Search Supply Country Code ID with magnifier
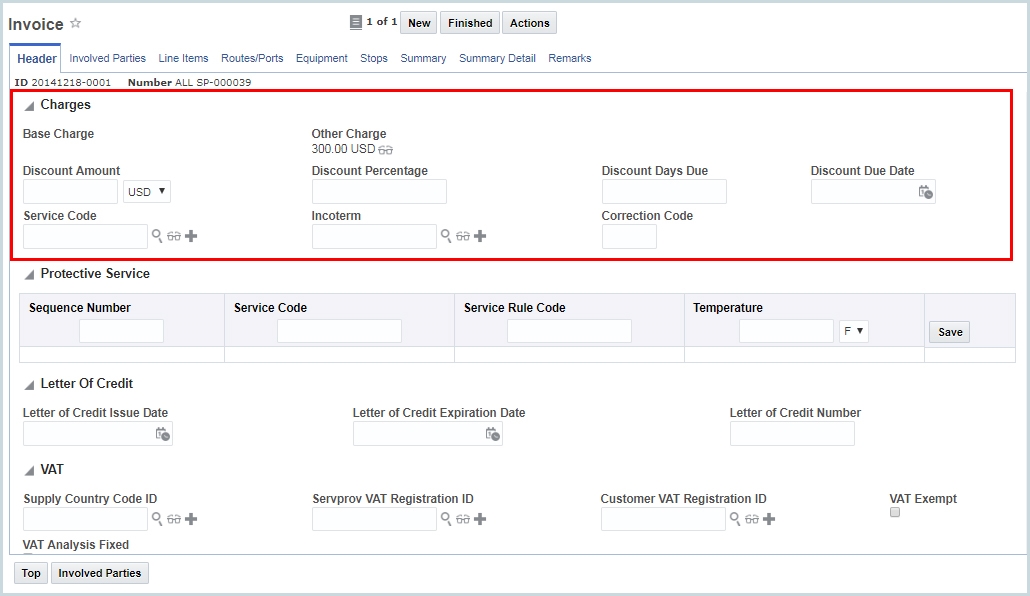1030x596 pixels. point(157,519)
